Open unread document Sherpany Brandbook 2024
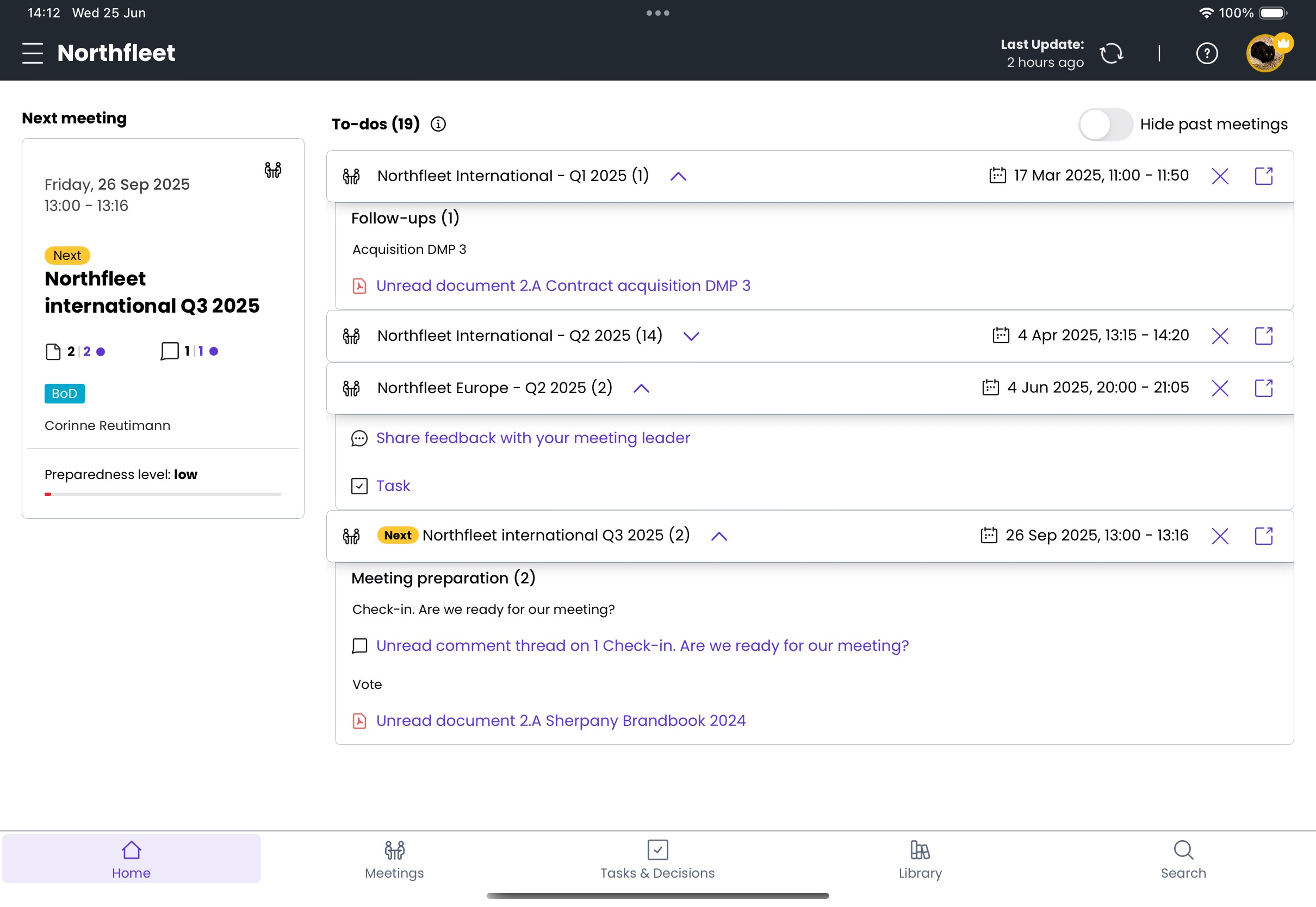Image resolution: width=1316 pixels, height=907 pixels. [x=561, y=720]
